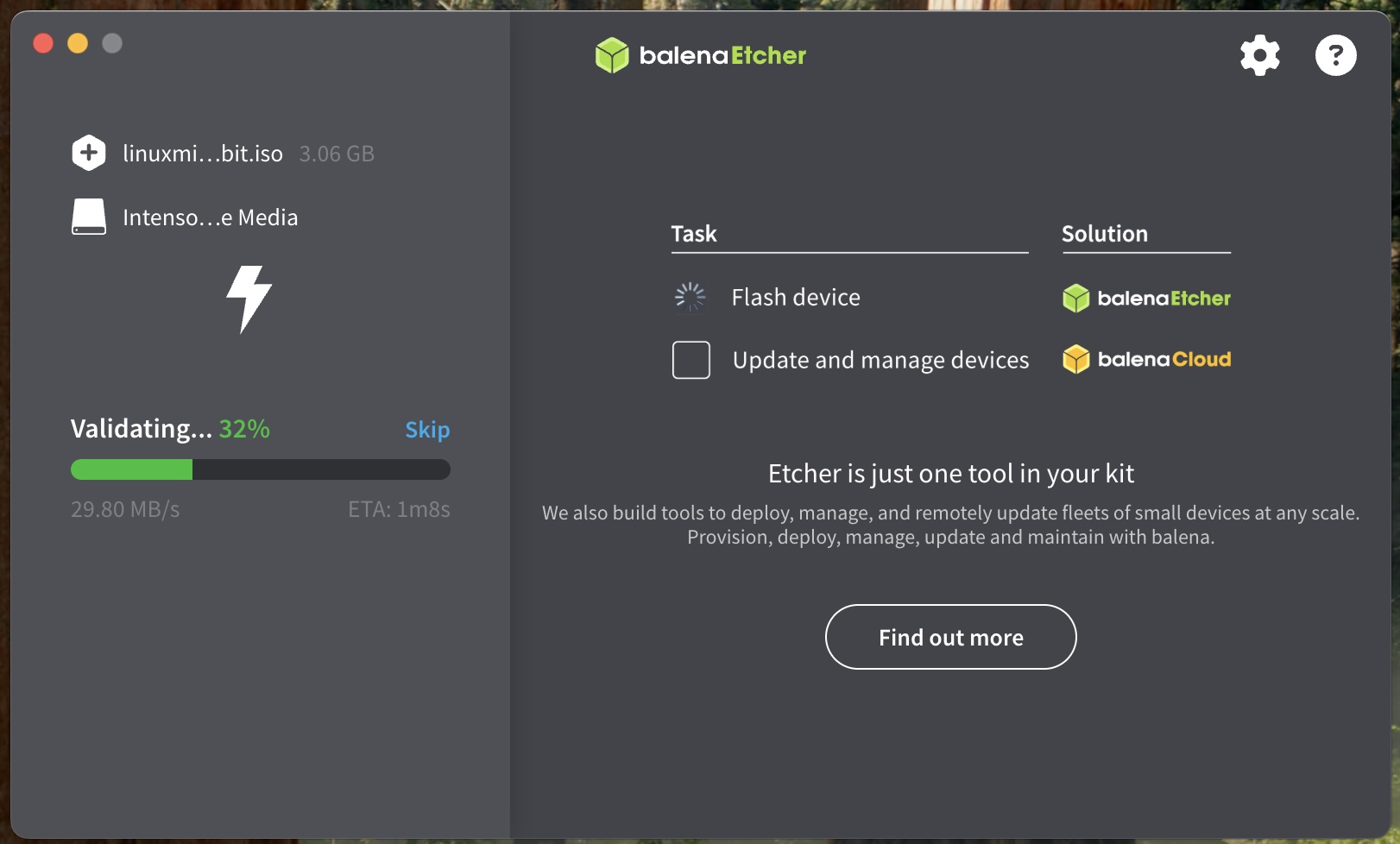Image resolution: width=1400 pixels, height=844 pixels.
Task: Skip the validation process
Action: click(427, 429)
